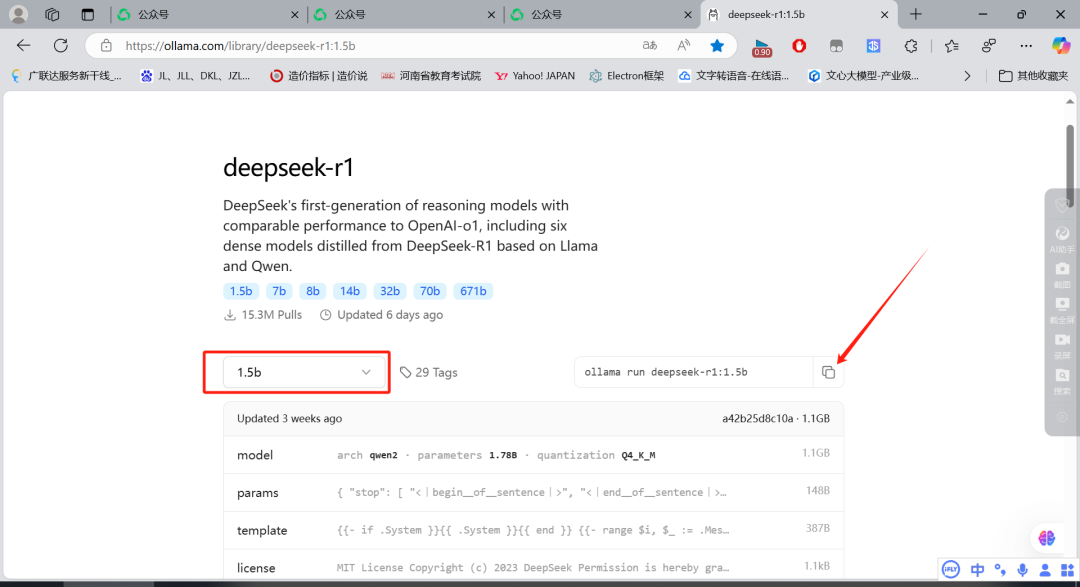Image resolution: width=1080 pixels, height=587 pixels.
Task: Open the 其他收藏夹 bookmarks folder
Action: point(1033,76)
